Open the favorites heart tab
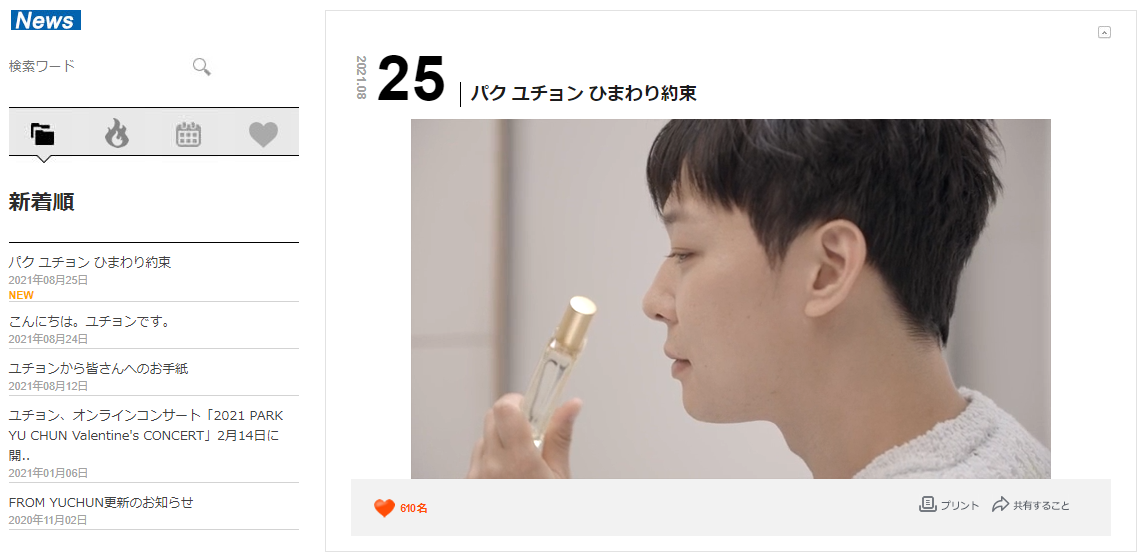The width and height of the screenshot is (1148, 559). tap(264, 135)
